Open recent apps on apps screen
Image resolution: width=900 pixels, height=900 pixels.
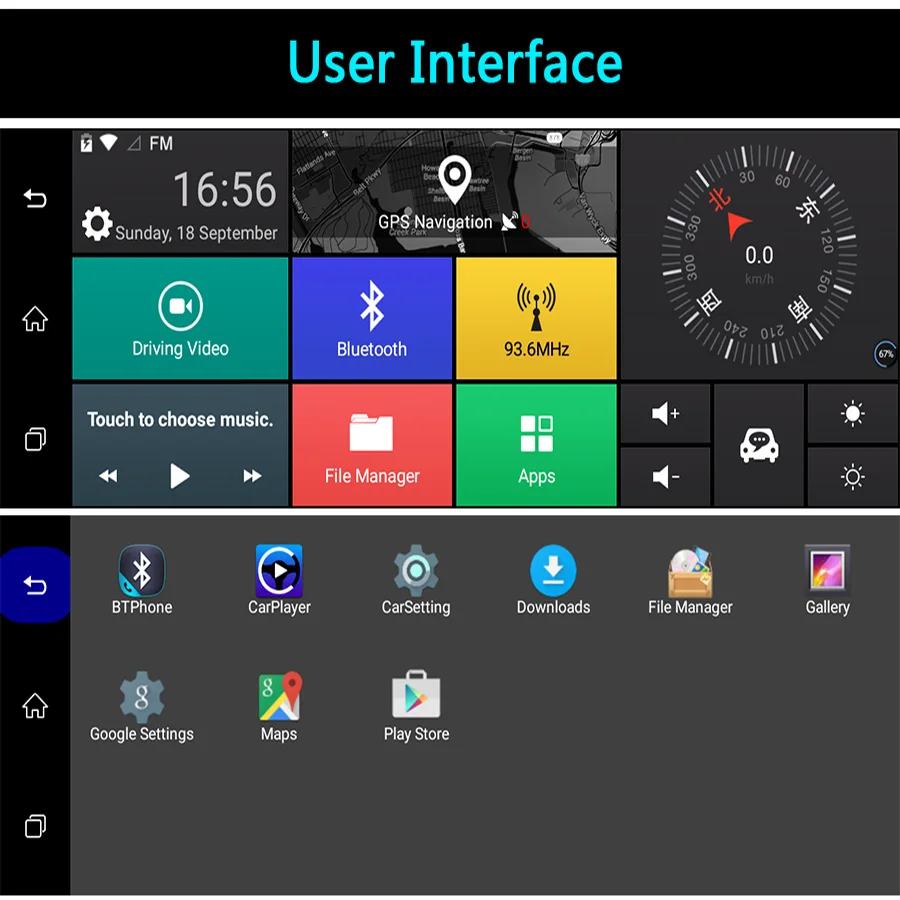pyautogui.click(x=35, y=826)
